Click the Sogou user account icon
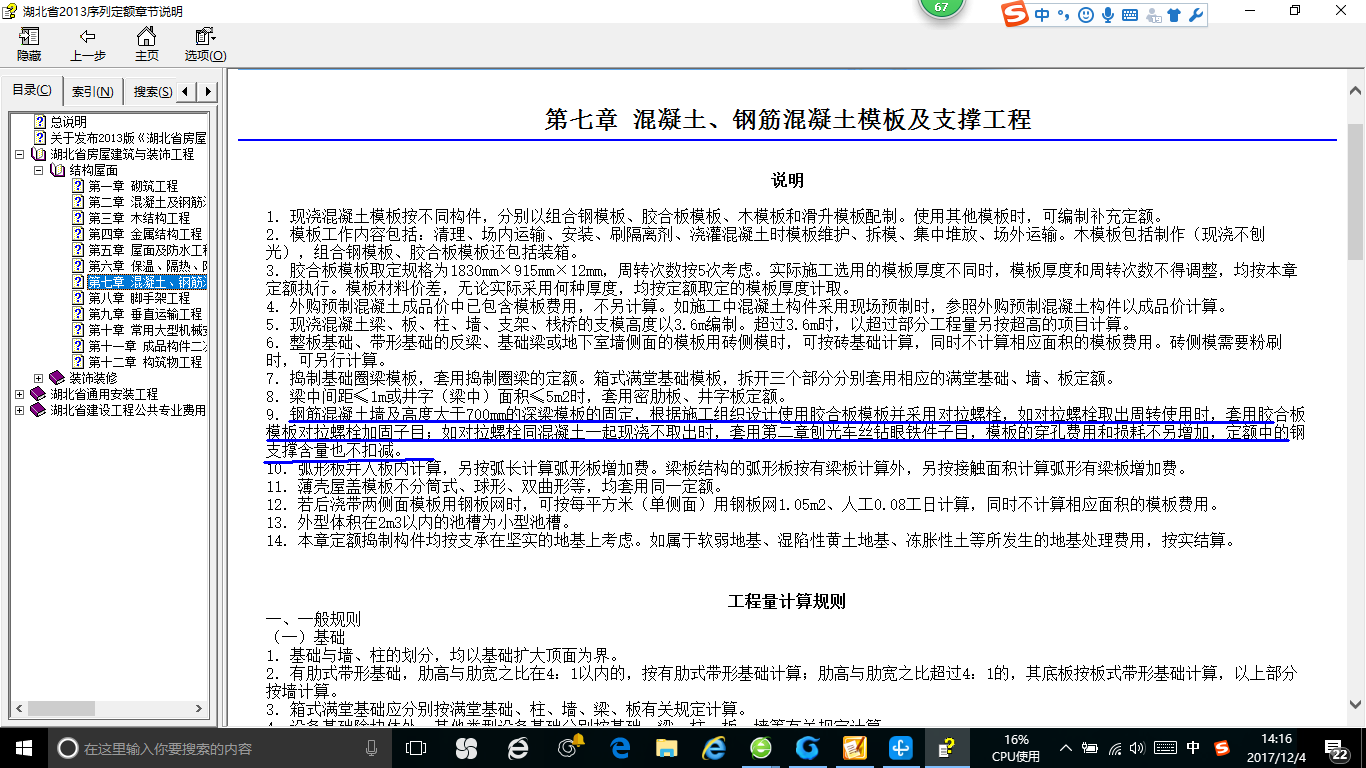Viewport: 1366px width, 768px height. (x=1153, y=15)
